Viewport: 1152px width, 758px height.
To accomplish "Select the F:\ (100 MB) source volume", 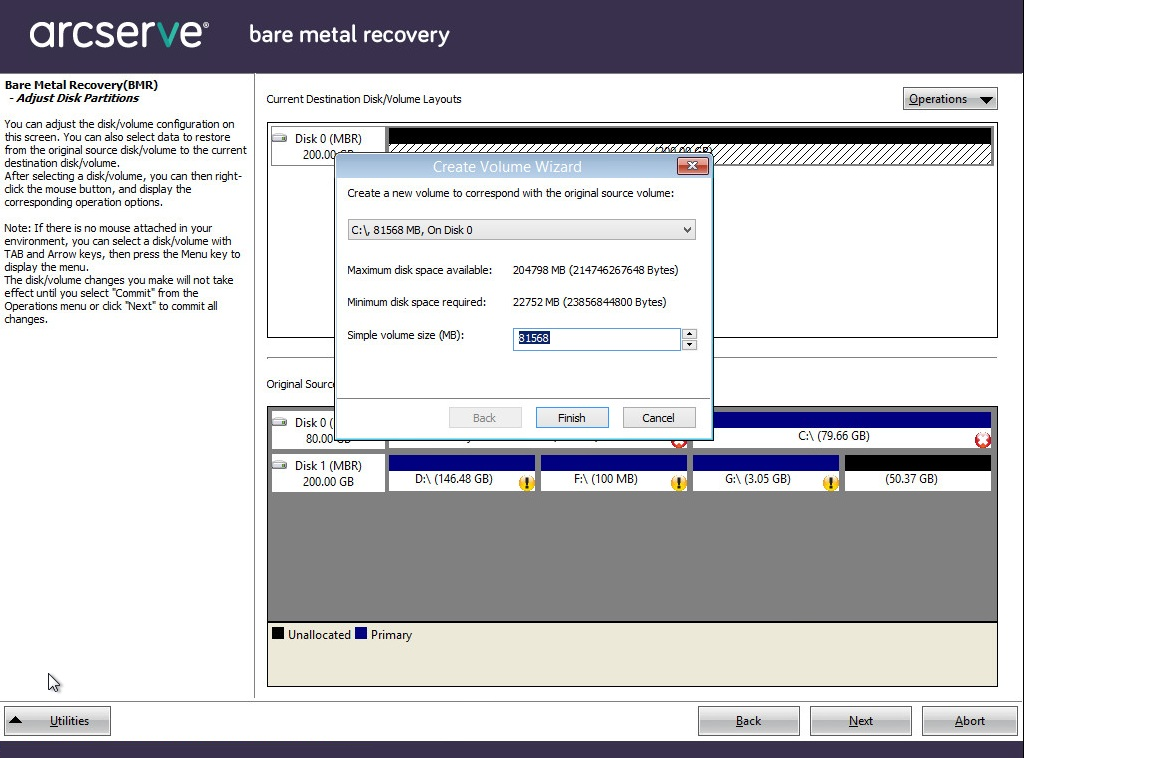I will click(x=613, y=473).
